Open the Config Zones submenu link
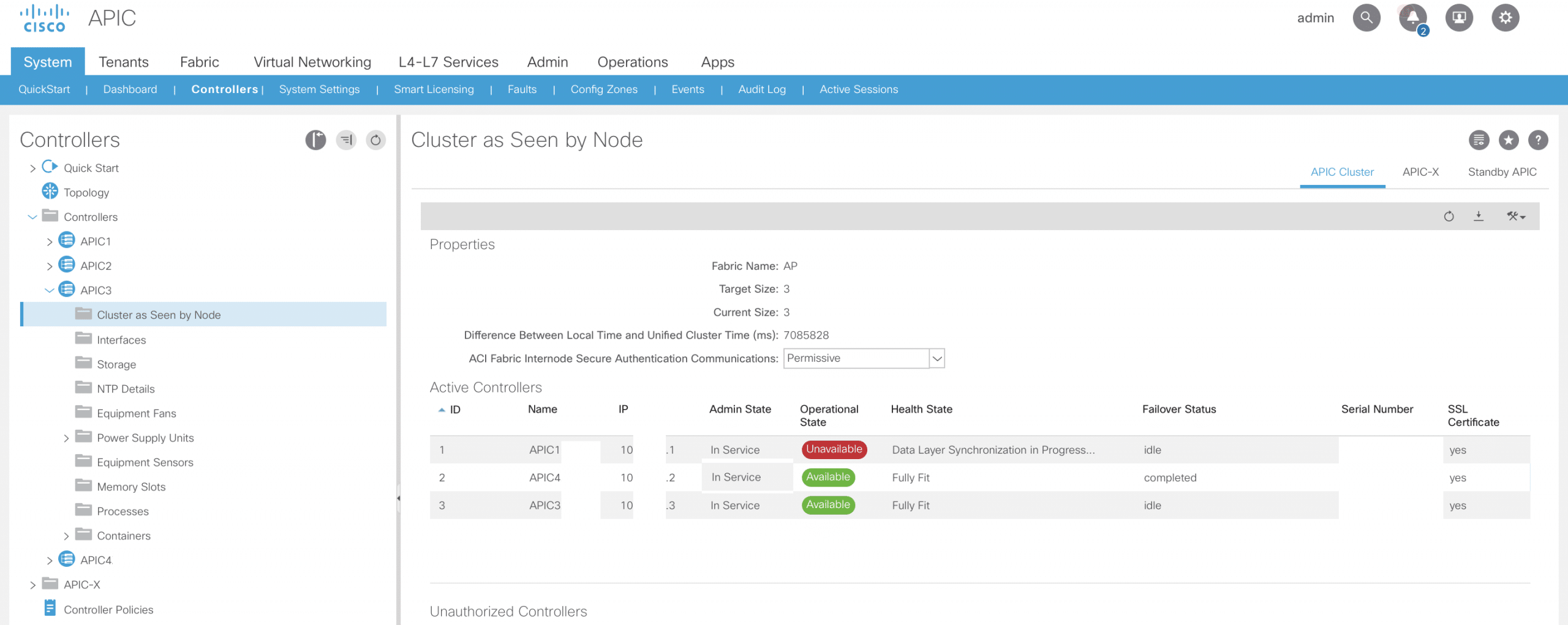 (604, 89)
